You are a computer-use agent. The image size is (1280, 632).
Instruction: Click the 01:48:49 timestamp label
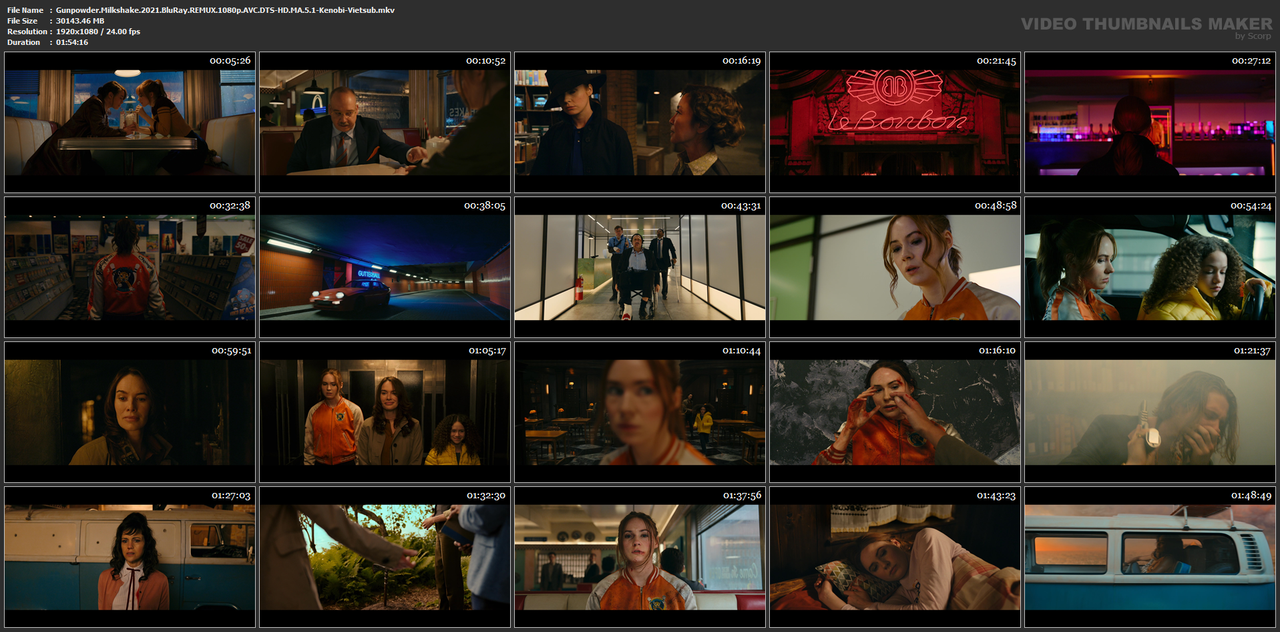click(1251, 495)
